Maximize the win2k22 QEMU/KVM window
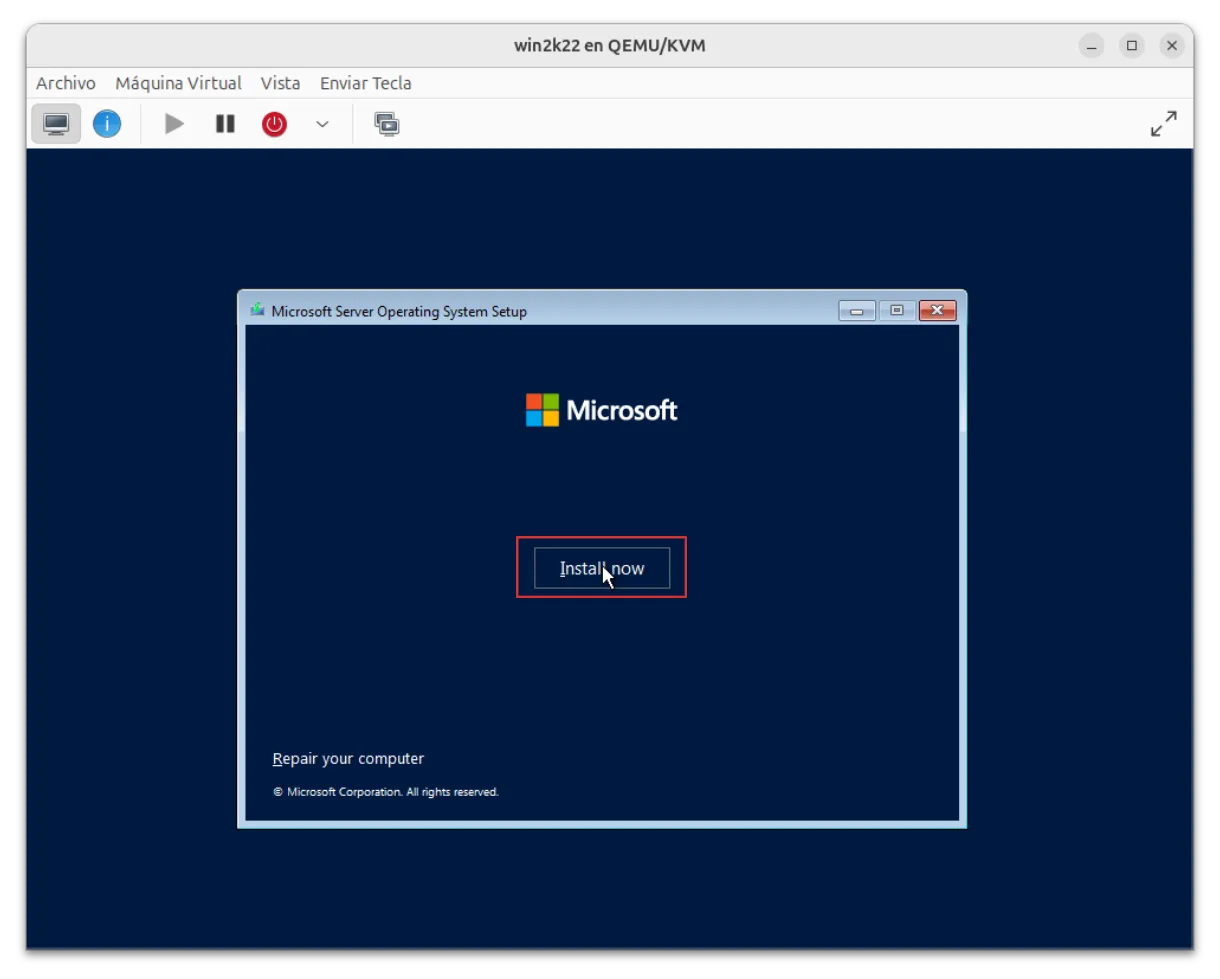 [x=1132, y=45]
